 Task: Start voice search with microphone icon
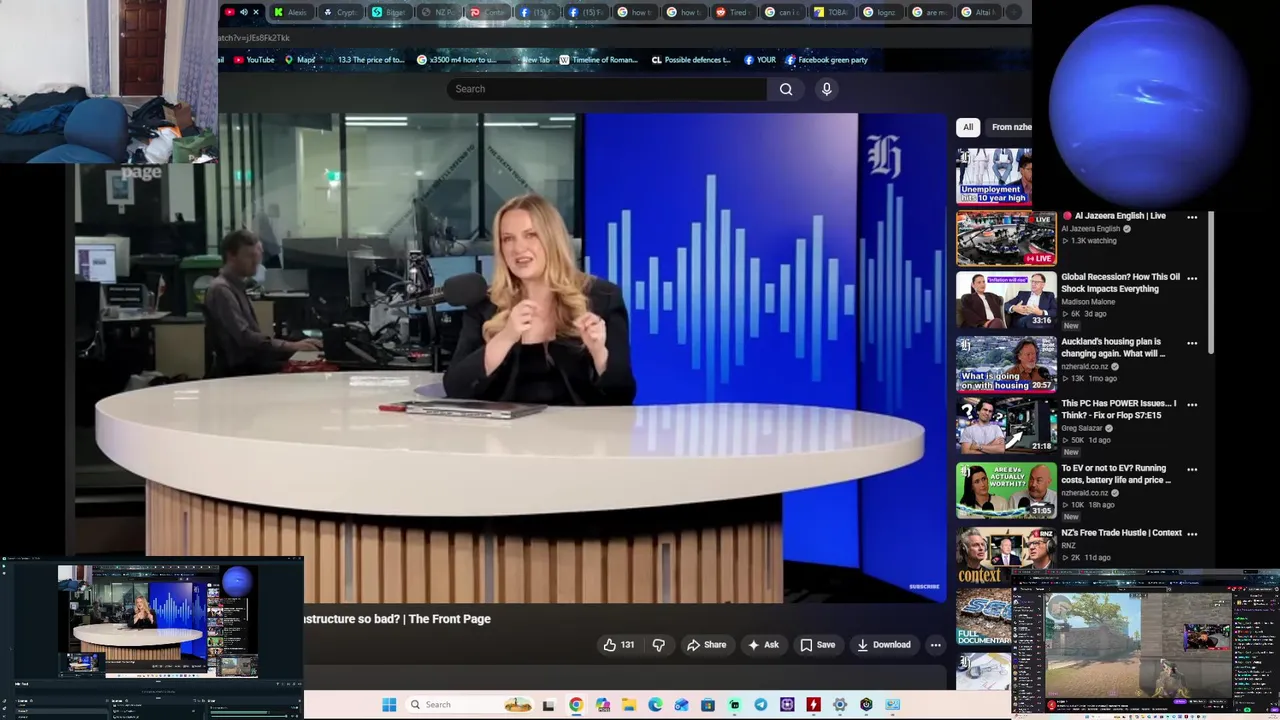[826, 89]
